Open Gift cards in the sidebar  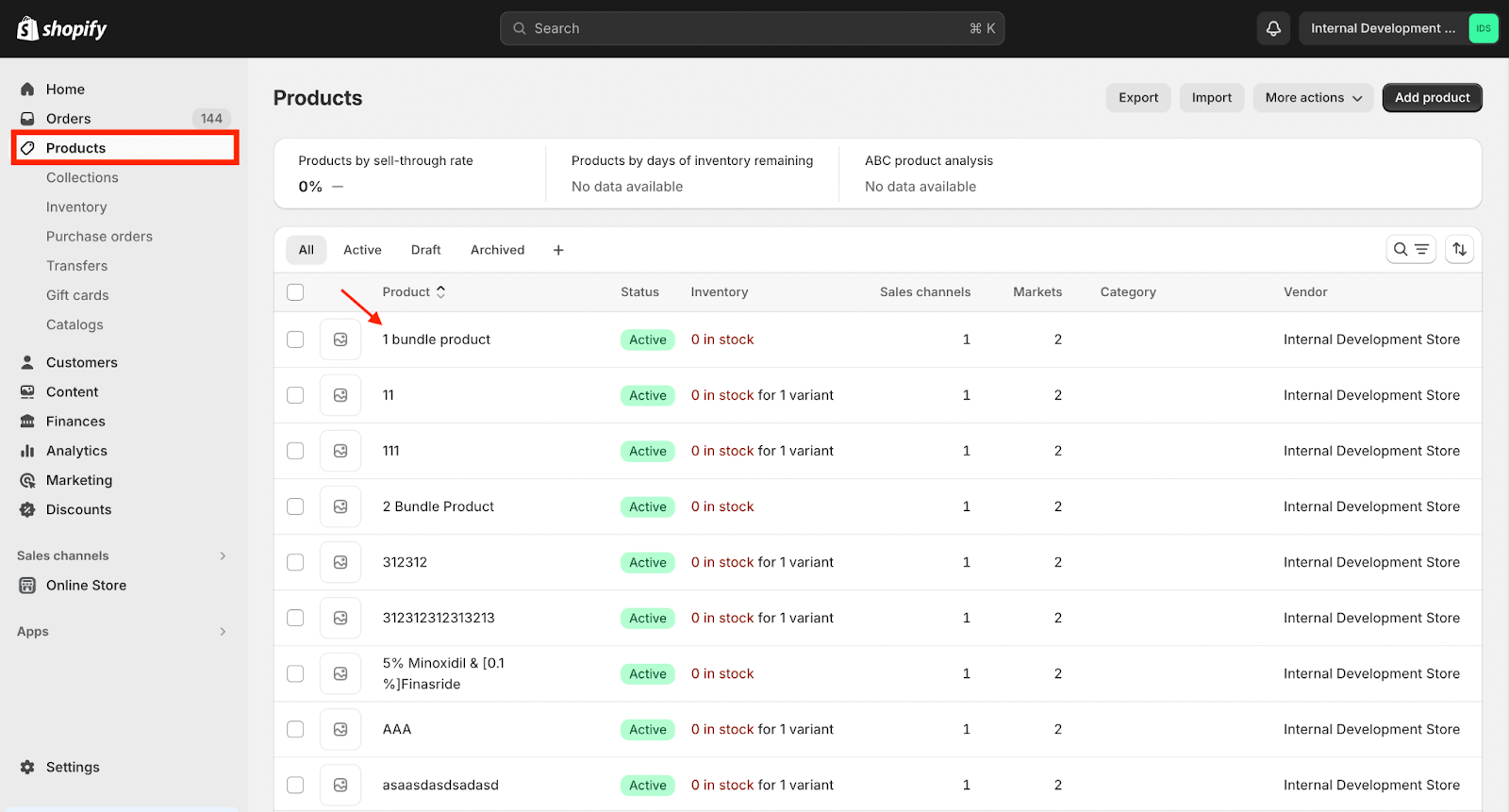point(77,295)
